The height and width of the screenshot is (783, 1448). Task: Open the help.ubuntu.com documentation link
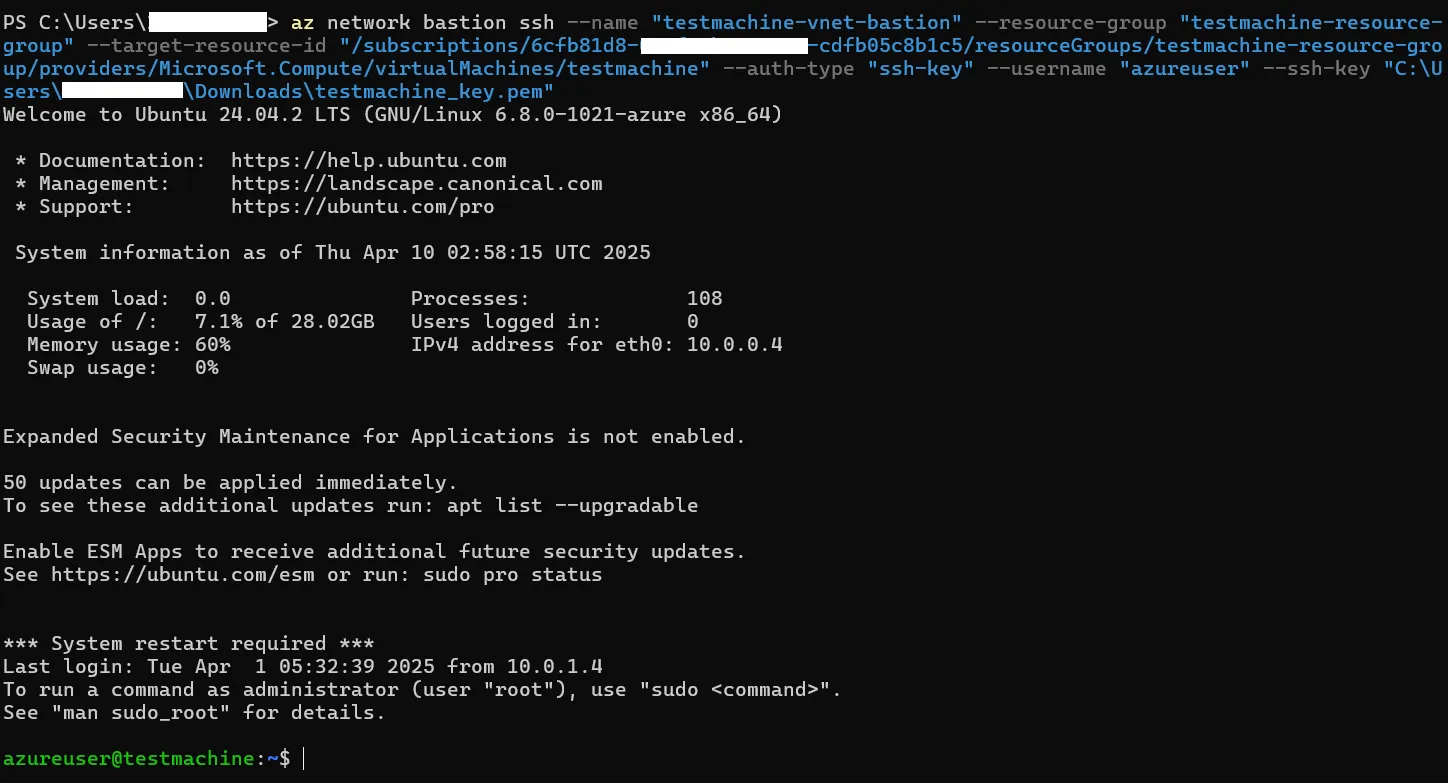(368, 161)
